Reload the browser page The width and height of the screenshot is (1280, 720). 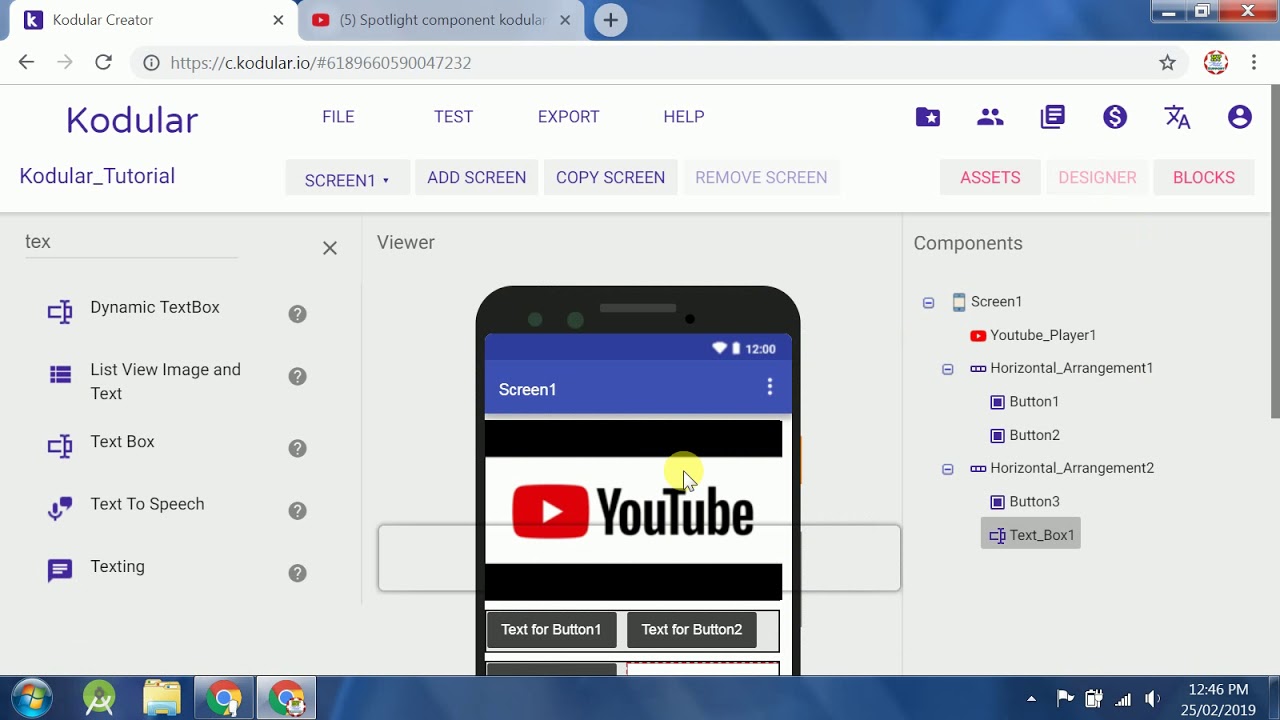[x=103, y=63]
